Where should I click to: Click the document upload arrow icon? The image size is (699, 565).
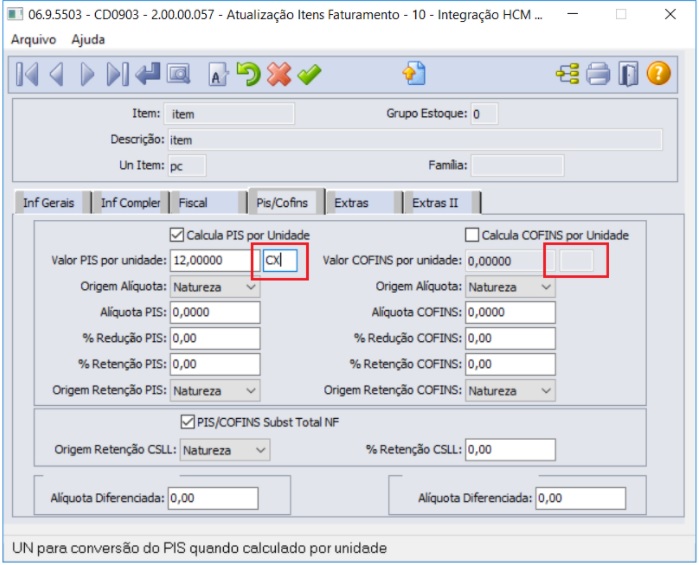pyautogui.click(x=414, y=74)
